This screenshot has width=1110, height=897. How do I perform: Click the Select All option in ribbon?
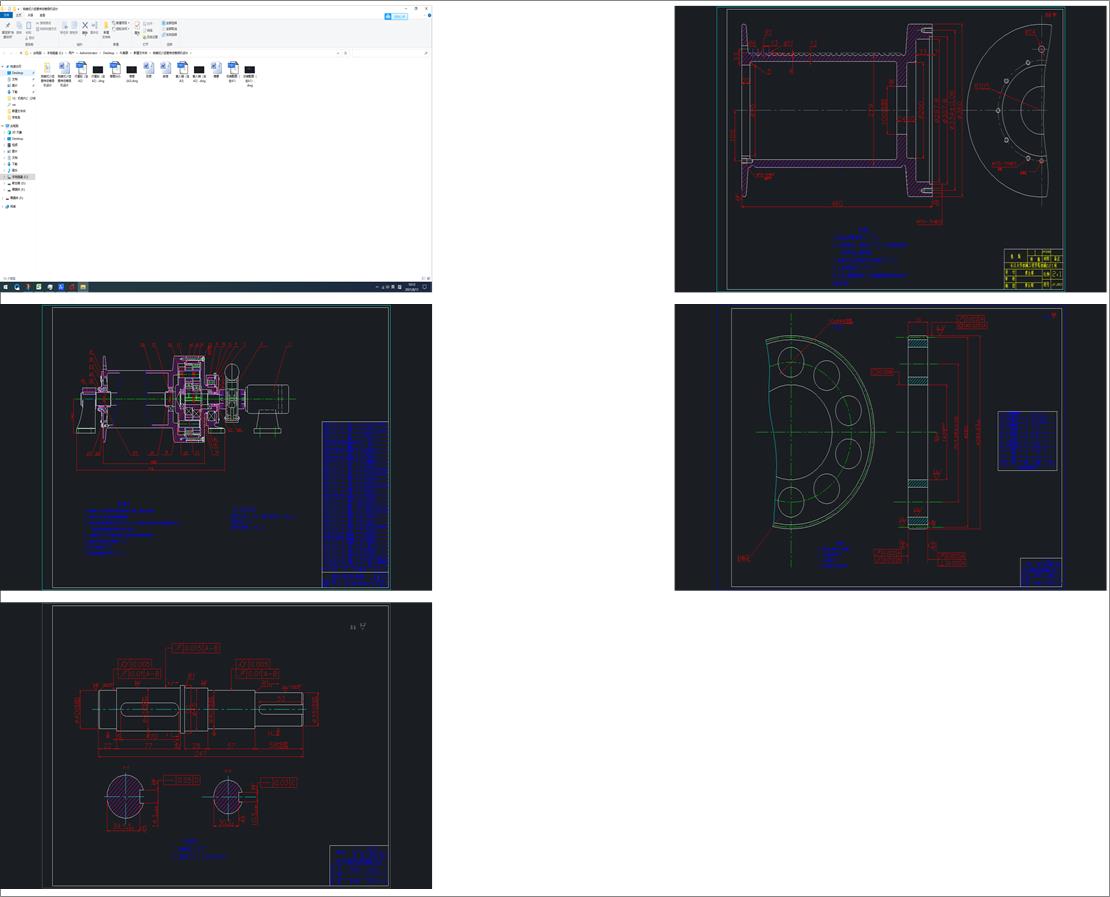coord(170,22)
